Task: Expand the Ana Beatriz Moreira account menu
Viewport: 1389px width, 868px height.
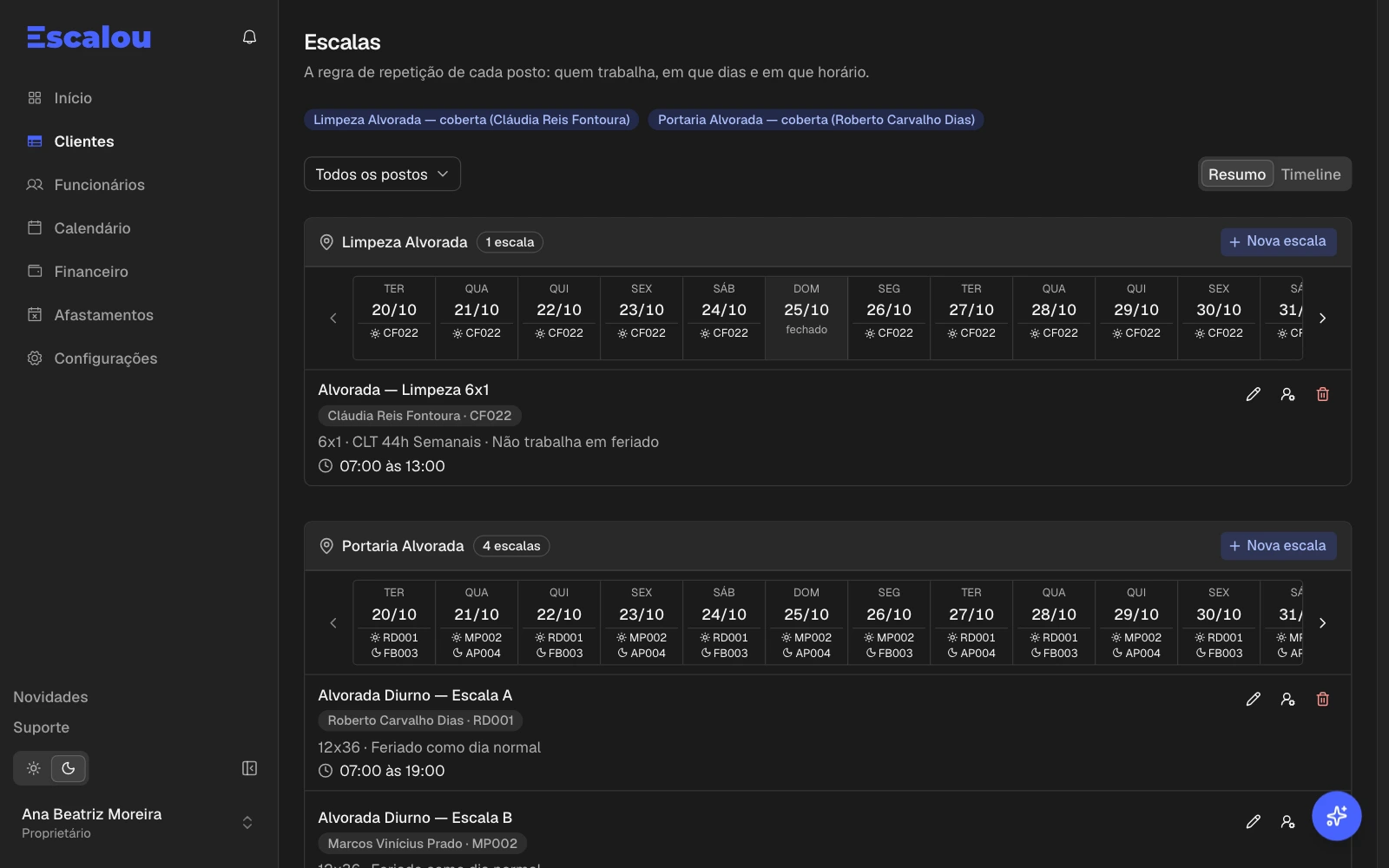Action: pos(139,823)
